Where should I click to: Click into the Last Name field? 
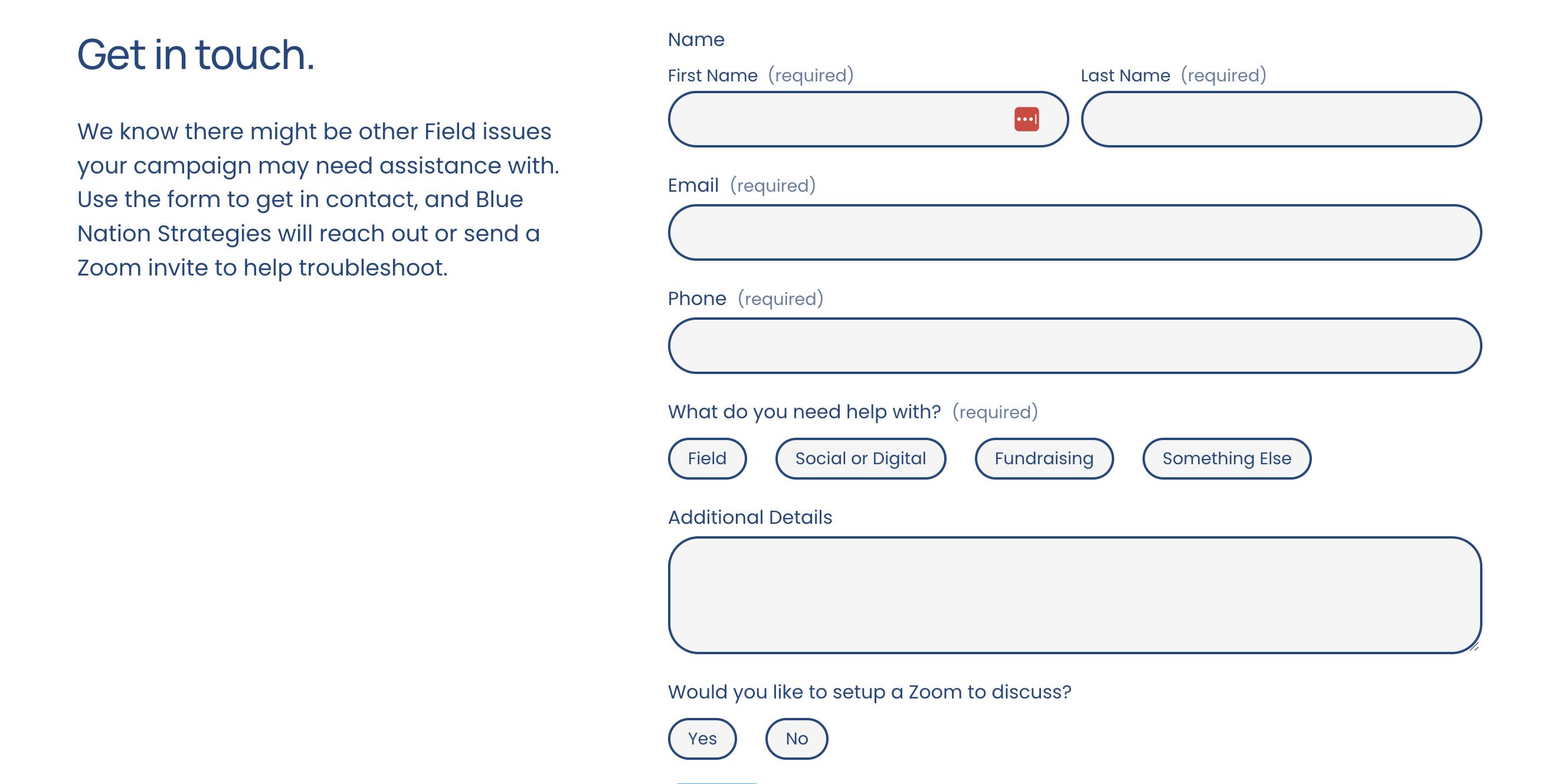click(1281, 119)
